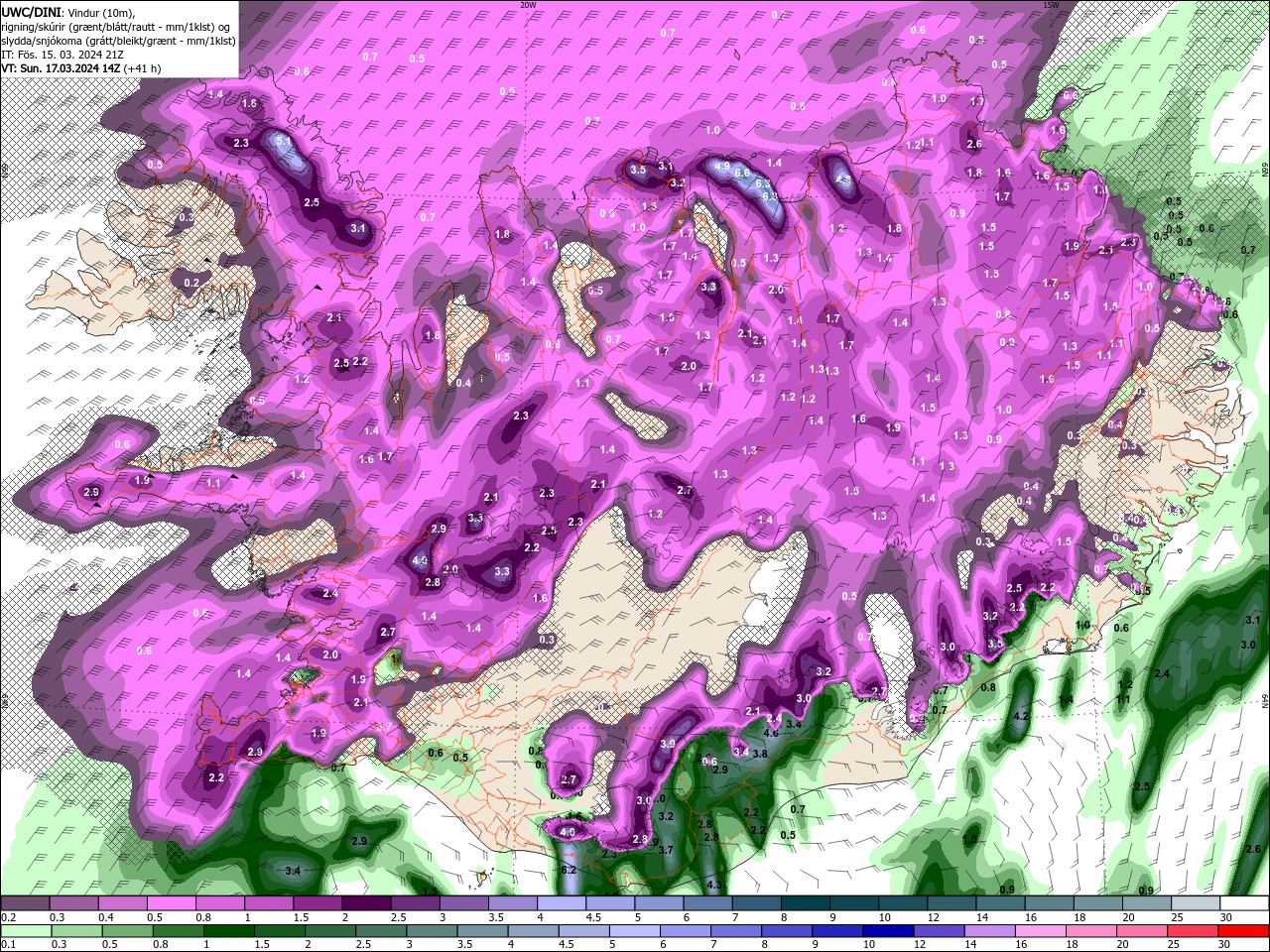Click the 20W longitude label at top edge
The height and width of the screenshot is (952, 1270).
[x=528, y=4]
